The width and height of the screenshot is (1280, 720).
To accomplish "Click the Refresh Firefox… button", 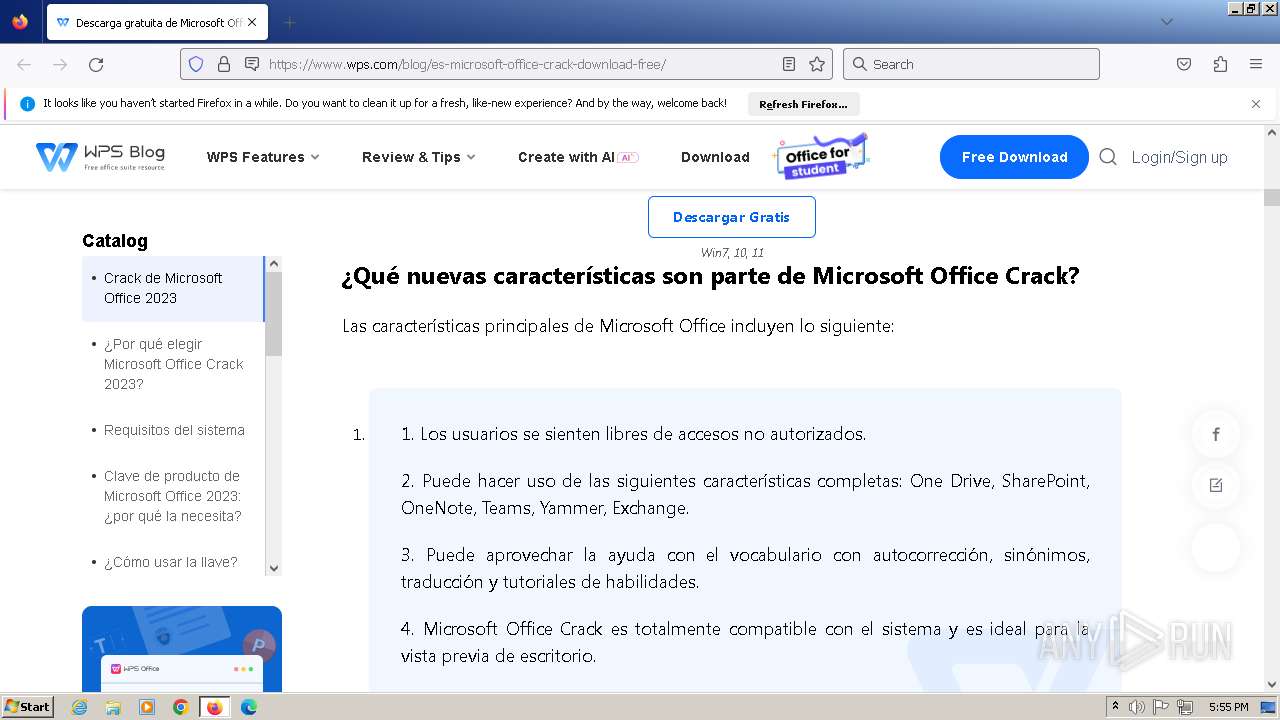I will pyautogui.click(x=803, y=104).
